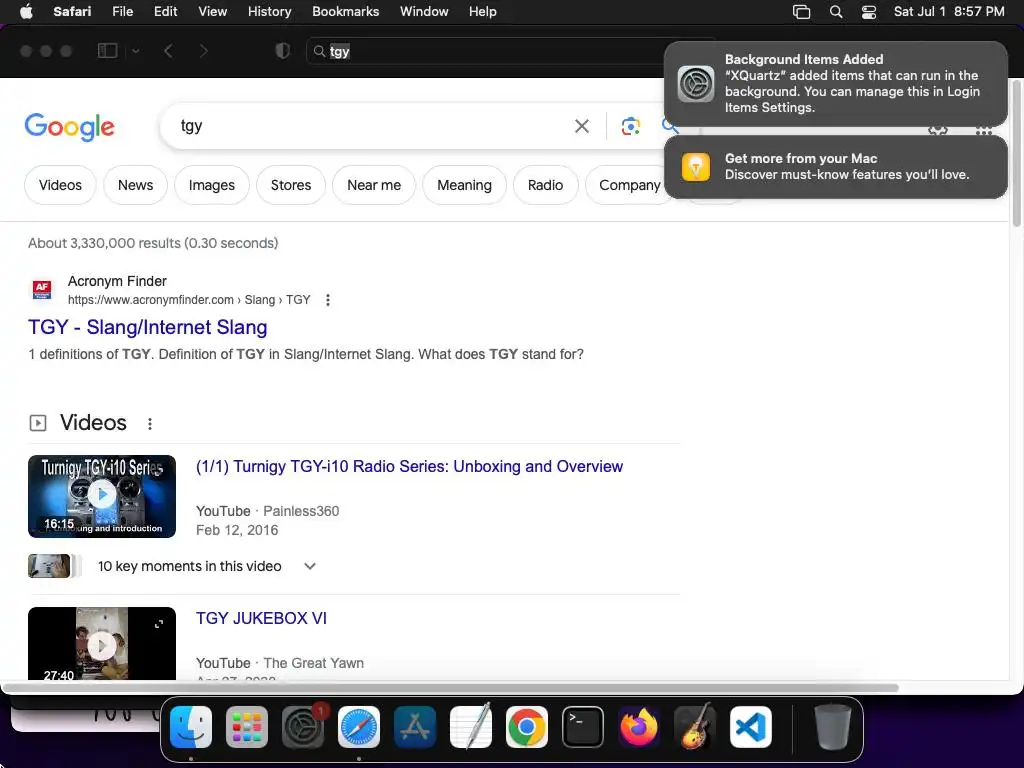Open Control Center in menu bar

coord(869,12)
